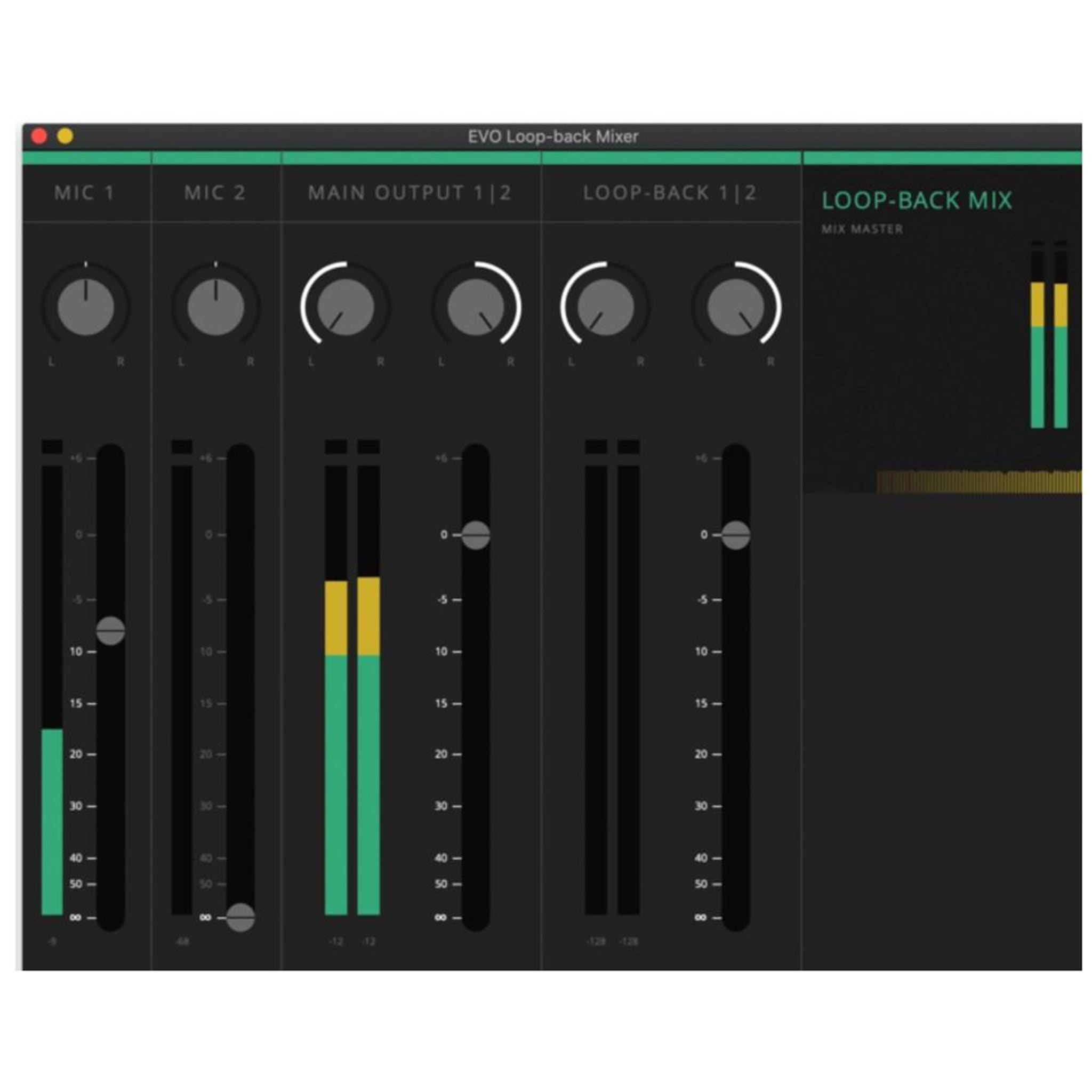Click the MIC 1 fader handle
The image size is (1092, 1092).
coord(110,630)
